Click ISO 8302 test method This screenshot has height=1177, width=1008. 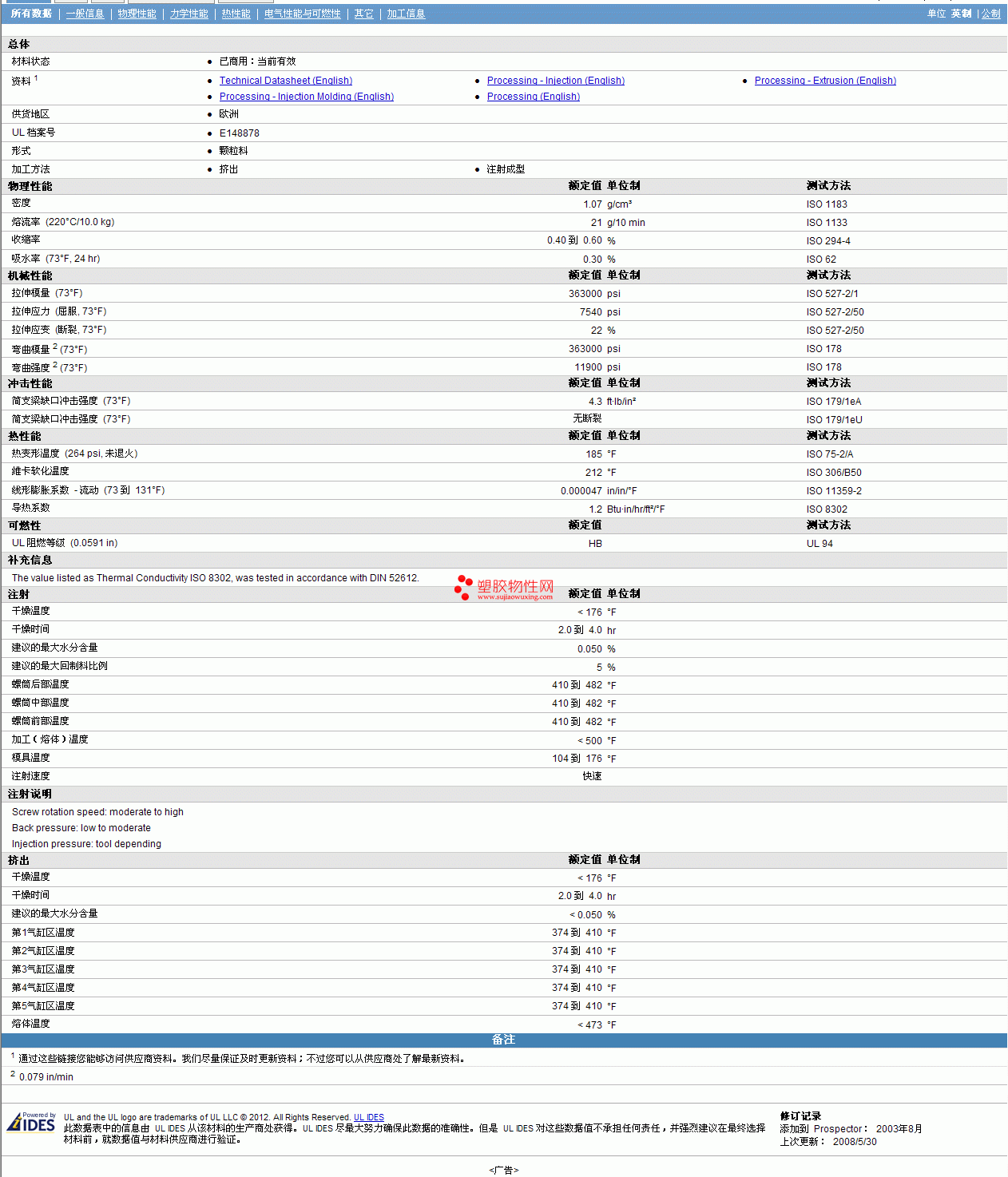point(827,509)
